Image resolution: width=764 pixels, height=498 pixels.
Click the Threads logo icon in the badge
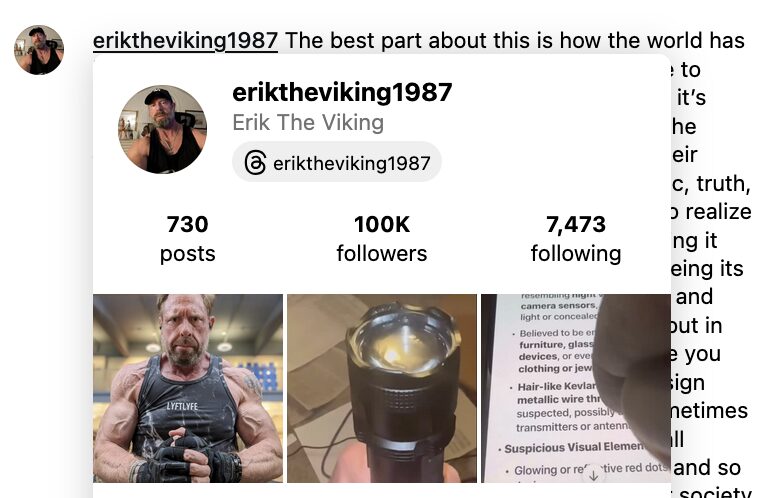pos(255,163)
